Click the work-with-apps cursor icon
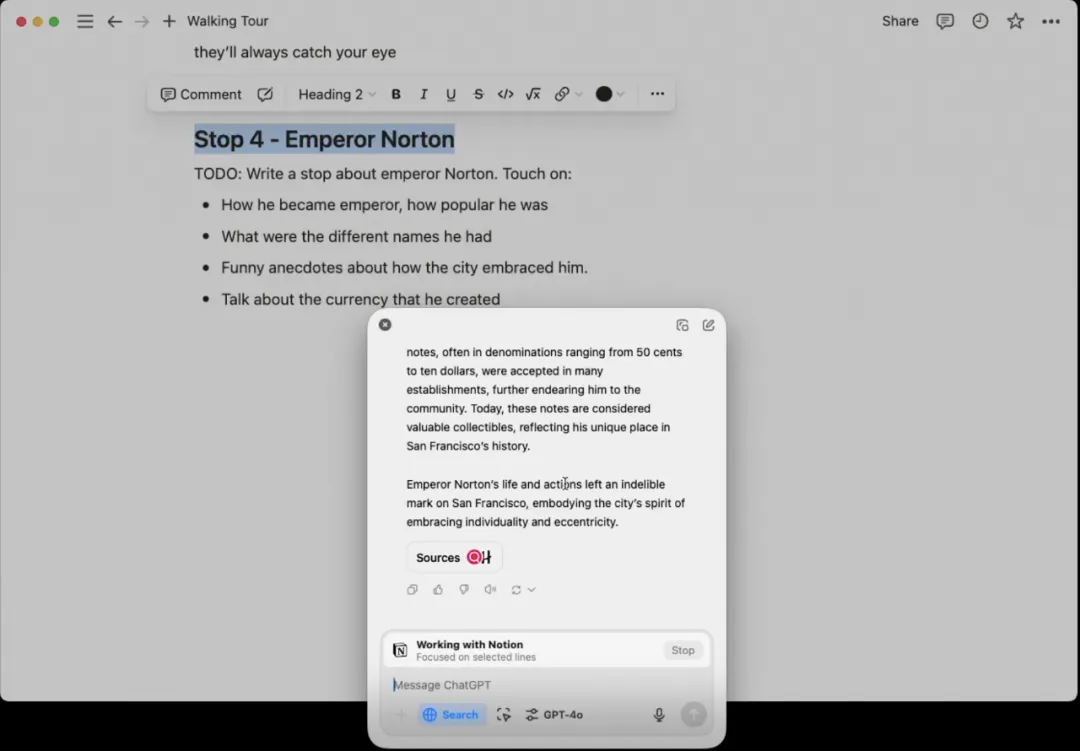 click(x=503, y=714)
